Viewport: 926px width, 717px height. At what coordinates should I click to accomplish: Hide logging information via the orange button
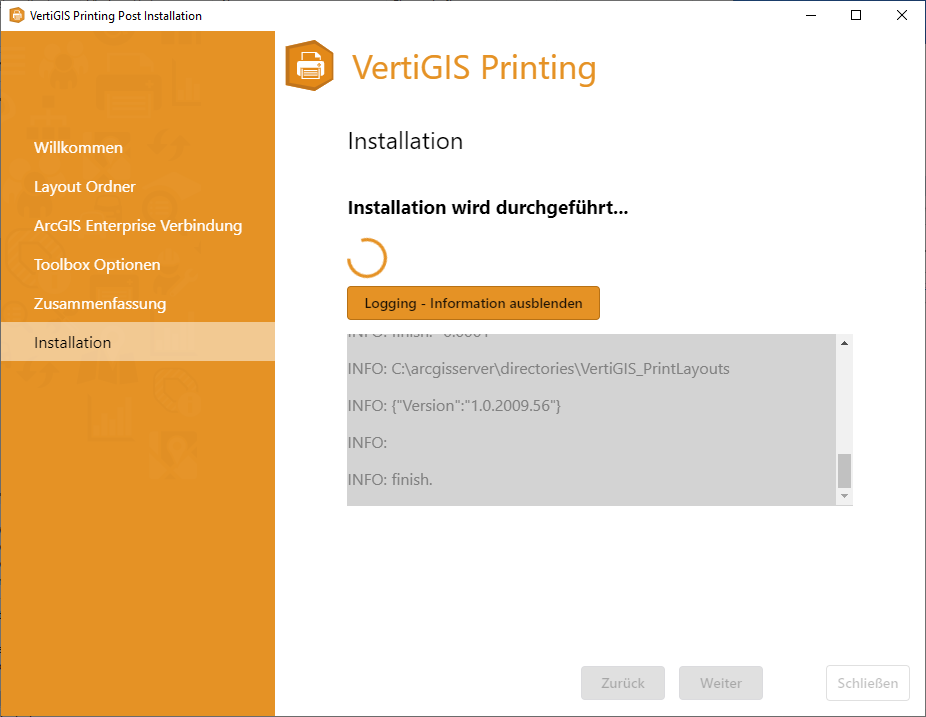pyautogui.click(x=473, y=303)
